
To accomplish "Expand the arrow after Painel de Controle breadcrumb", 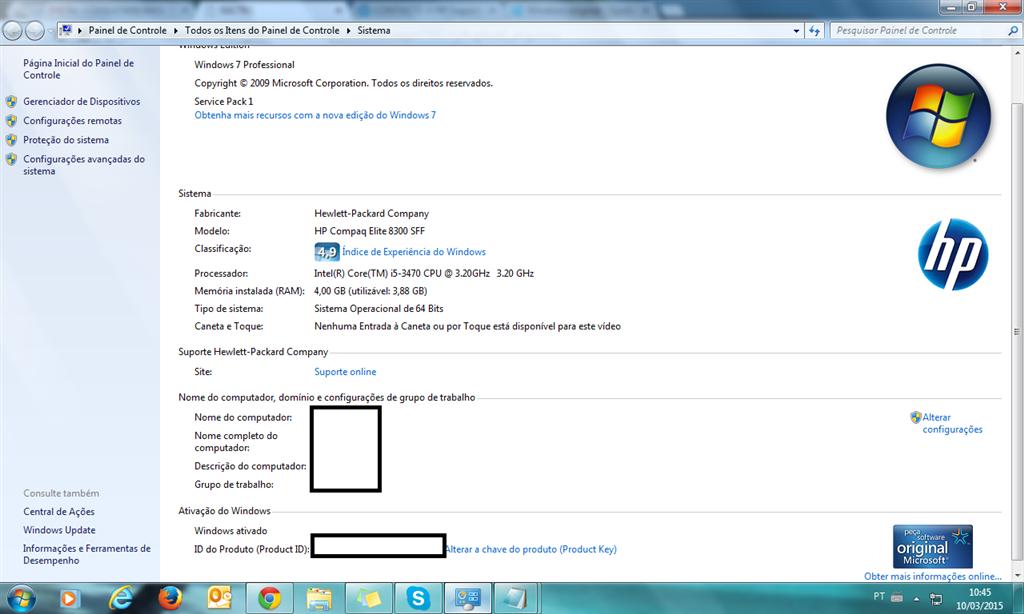I will [176, 31].
